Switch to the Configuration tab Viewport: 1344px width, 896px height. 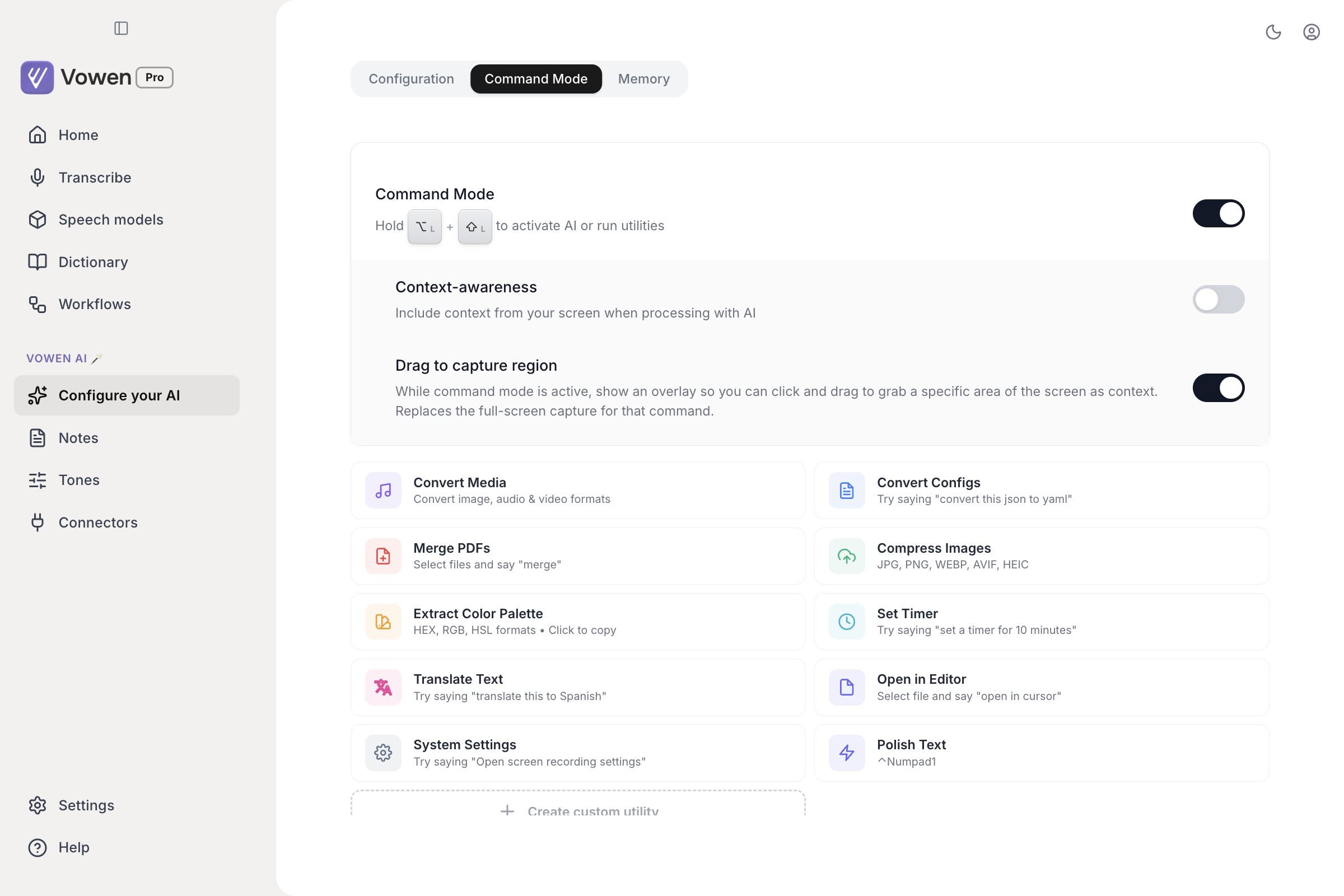coord(412,79)
